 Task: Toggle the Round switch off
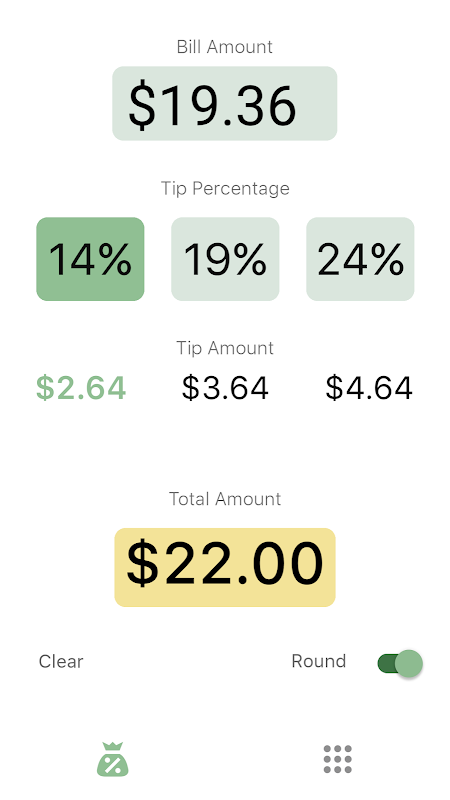coord(400,663)
